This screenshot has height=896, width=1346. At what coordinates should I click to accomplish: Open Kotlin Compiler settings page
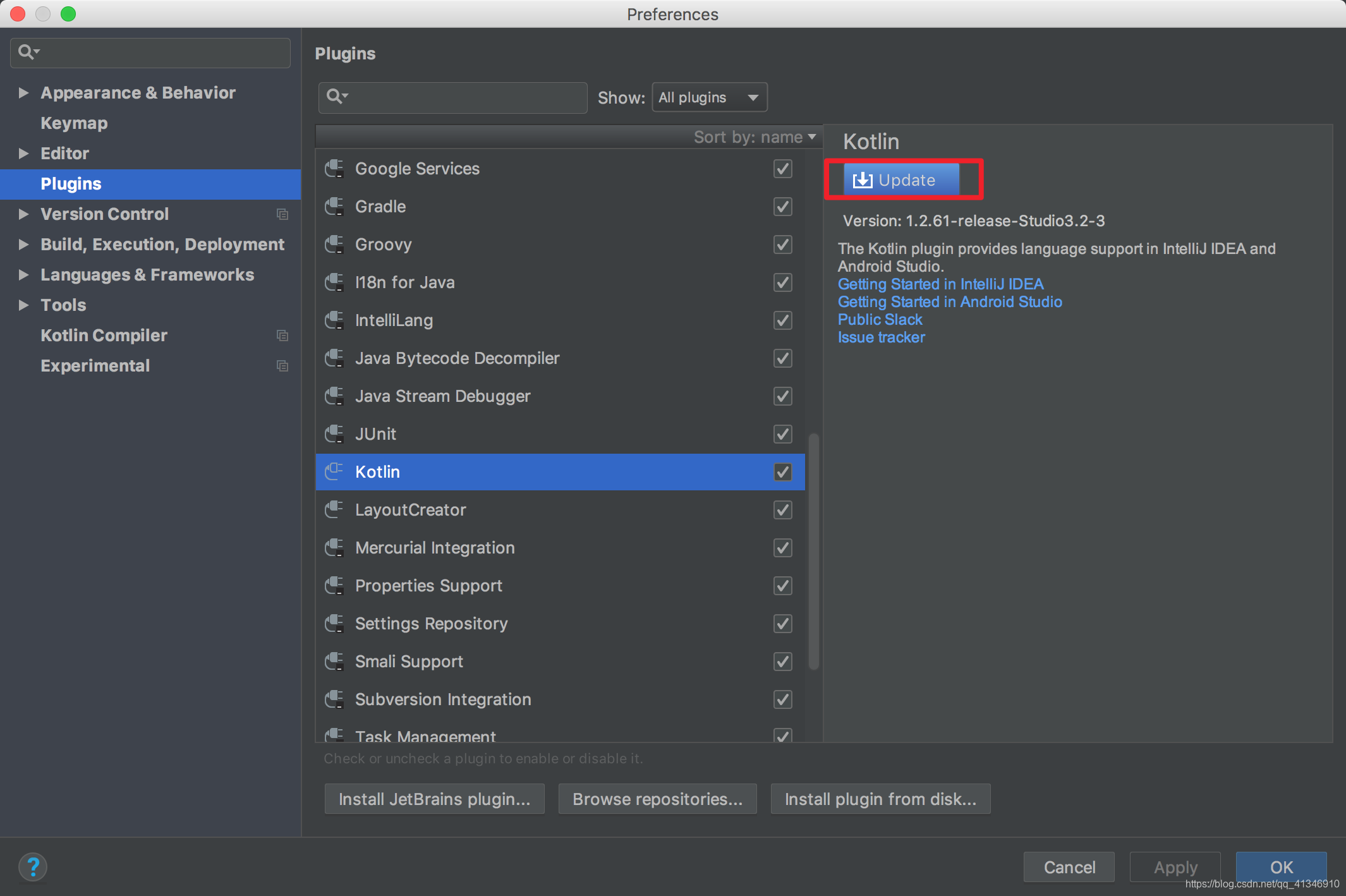click(x=104, y=336)
